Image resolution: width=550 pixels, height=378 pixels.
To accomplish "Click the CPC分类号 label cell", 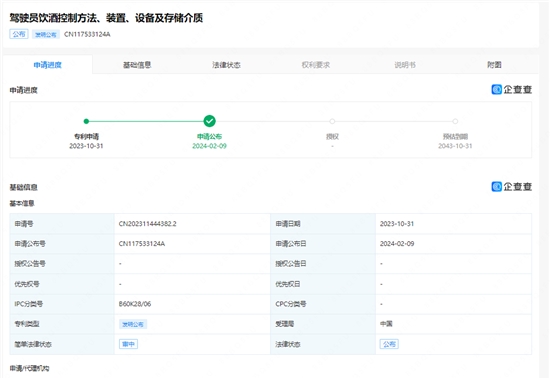I will point(323,304).
